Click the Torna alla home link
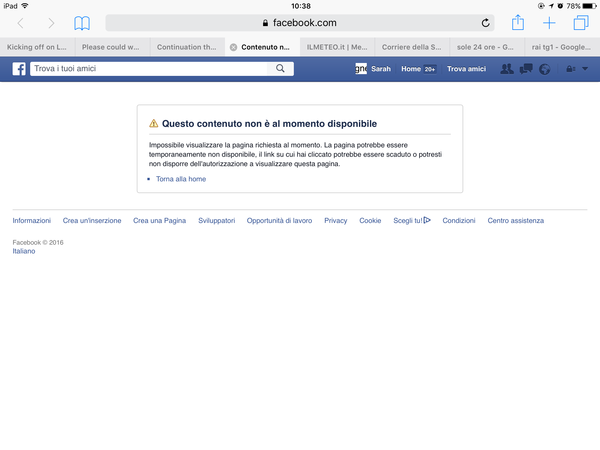Screen dimensions: 600x450 tap(181, 179)
